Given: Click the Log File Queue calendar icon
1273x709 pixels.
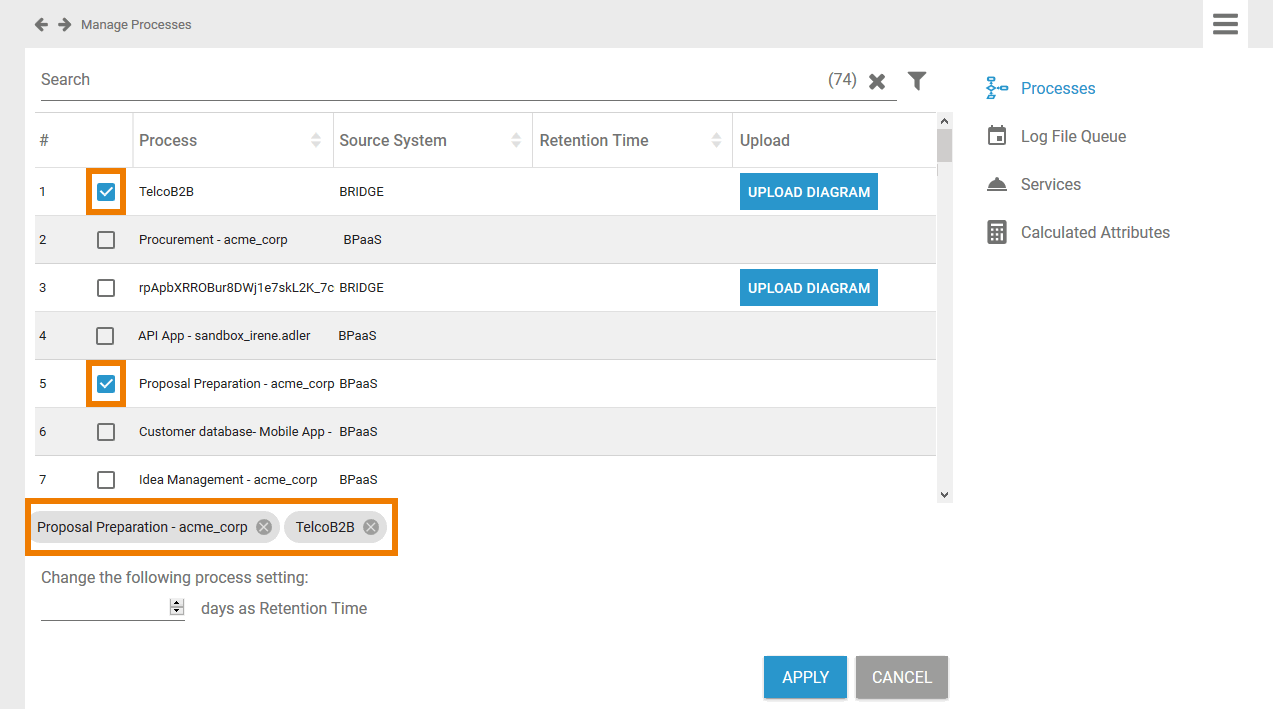Looking at the screenshot, I should coord(996,136).
